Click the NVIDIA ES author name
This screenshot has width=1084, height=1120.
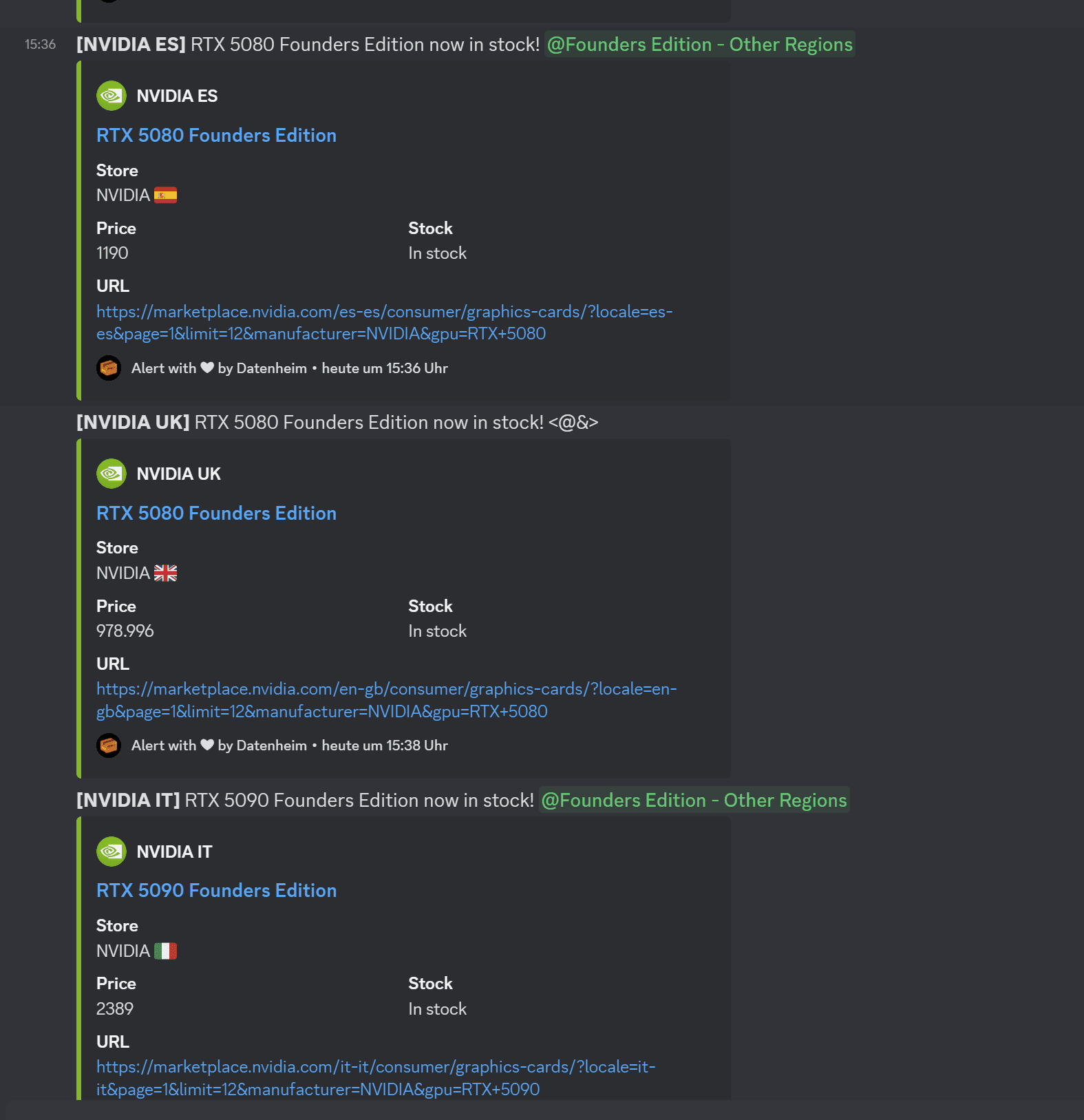177,96
